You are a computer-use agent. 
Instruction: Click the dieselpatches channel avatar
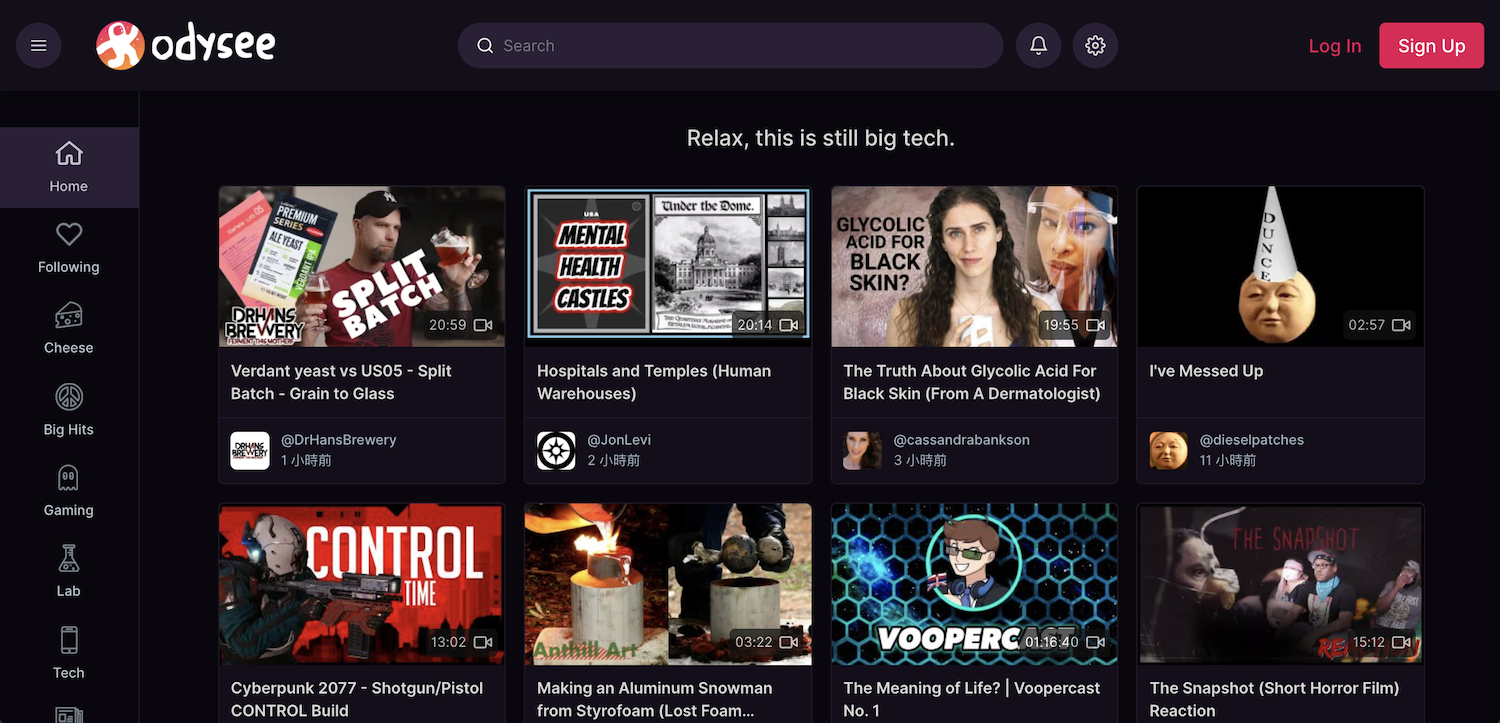pyautogui.click(x=1169, y=451)
